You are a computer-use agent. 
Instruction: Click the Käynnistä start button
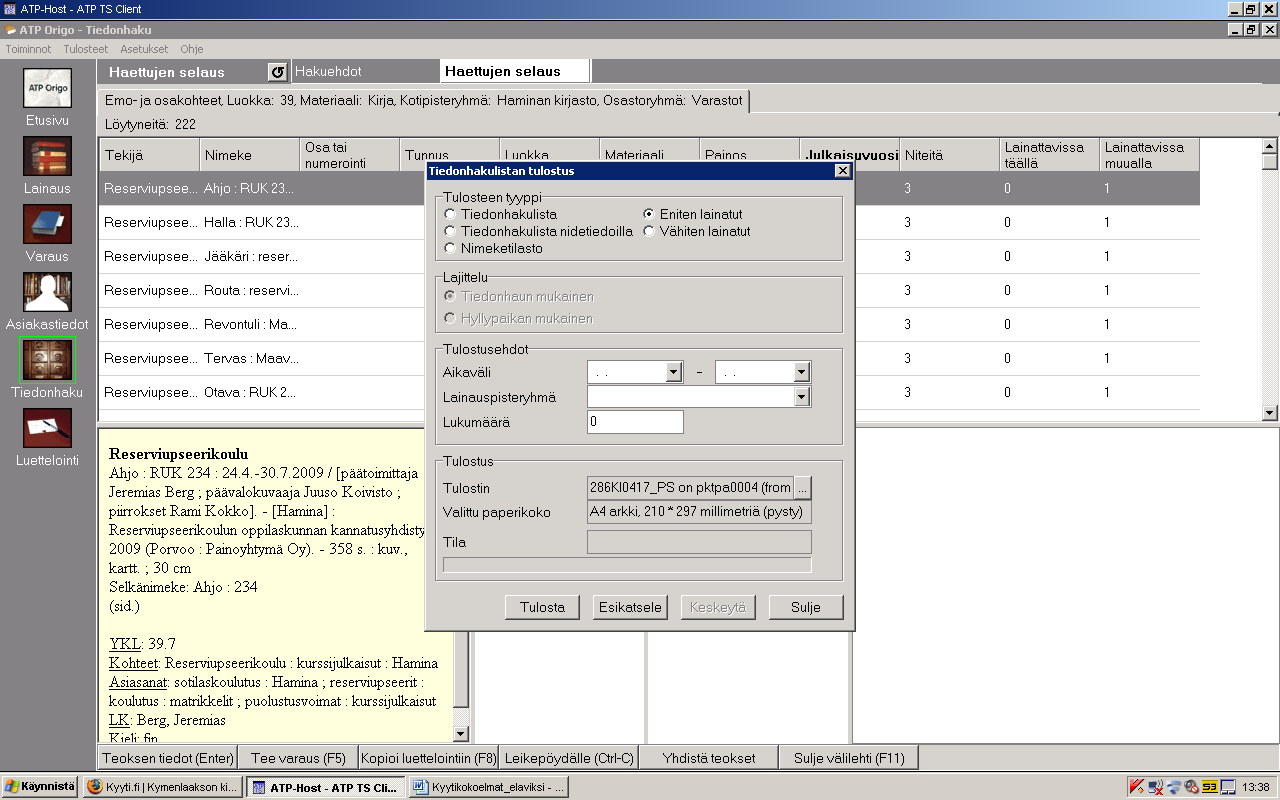click(x=39, y=787)
